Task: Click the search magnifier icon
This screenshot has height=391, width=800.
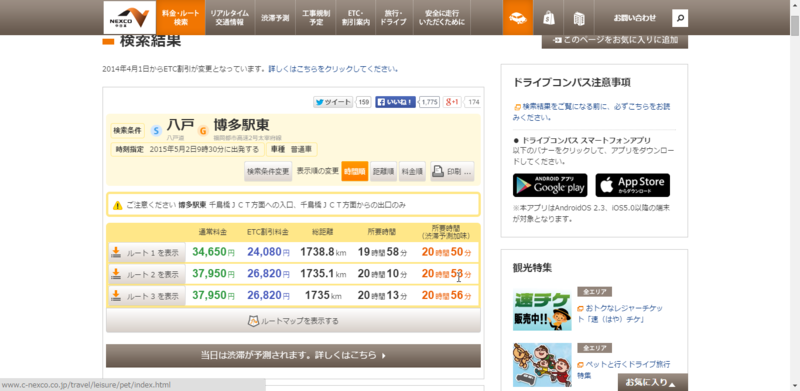Action: point(680,18)
